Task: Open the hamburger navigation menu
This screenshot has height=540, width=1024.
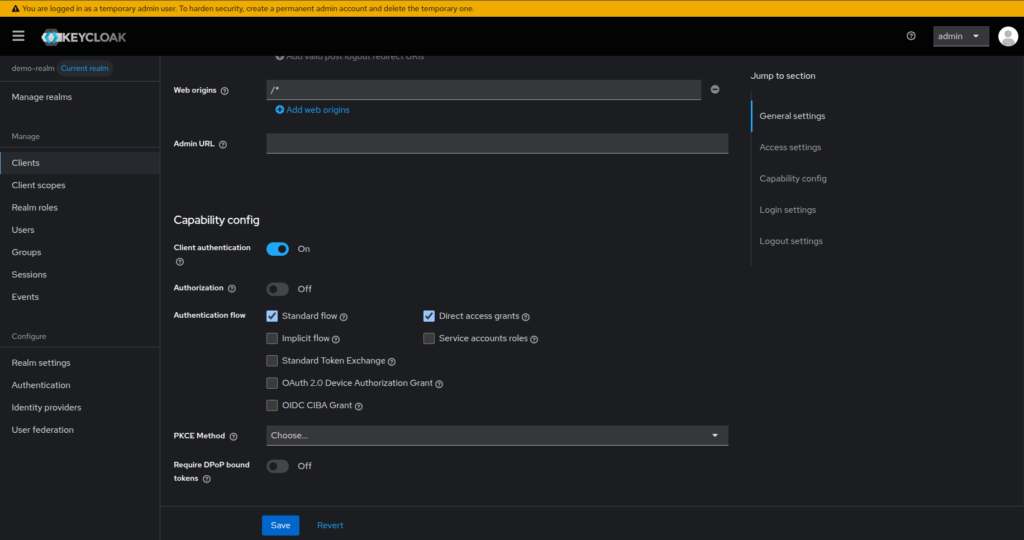Action: [18, 36]
